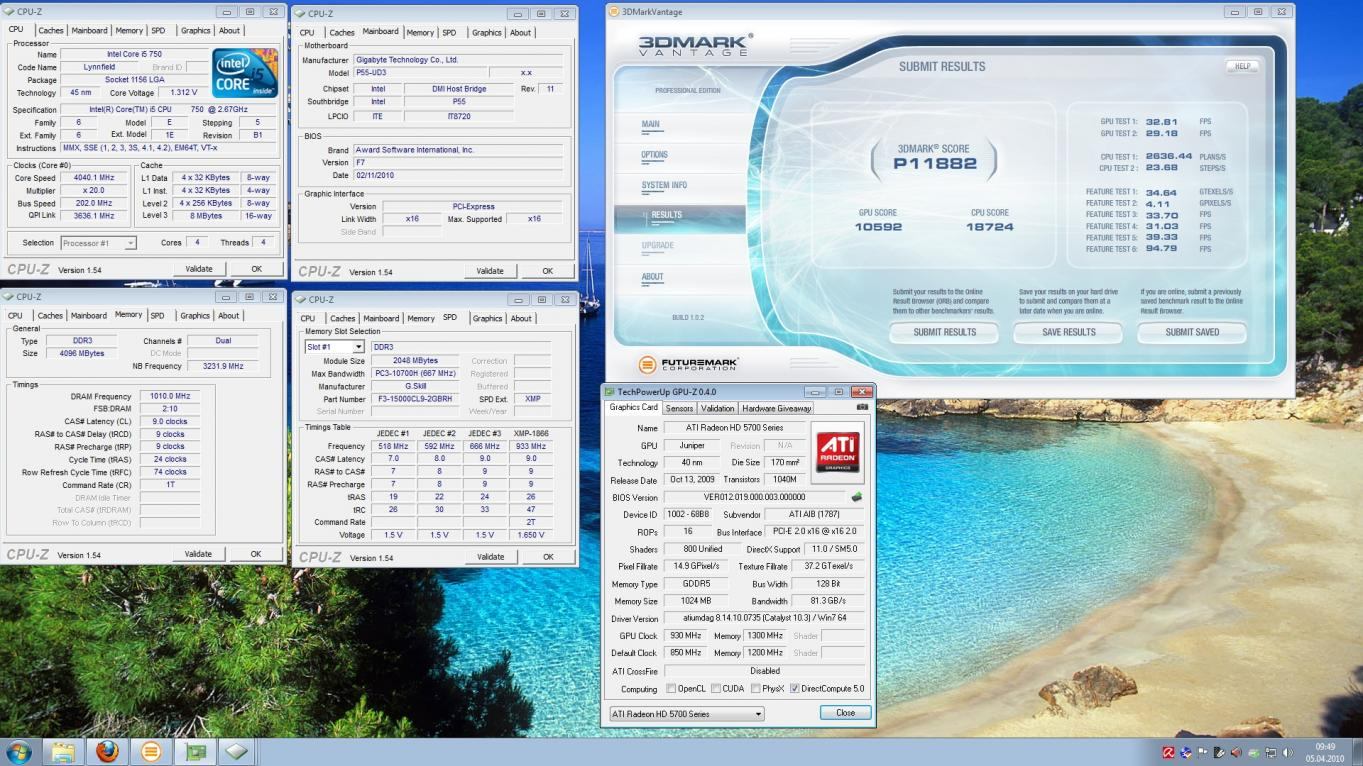Screen dimensions: 1363x766
Task: Open ABOUT in 3DMark Vantage sidebar
Action: [x=652, y=277]
